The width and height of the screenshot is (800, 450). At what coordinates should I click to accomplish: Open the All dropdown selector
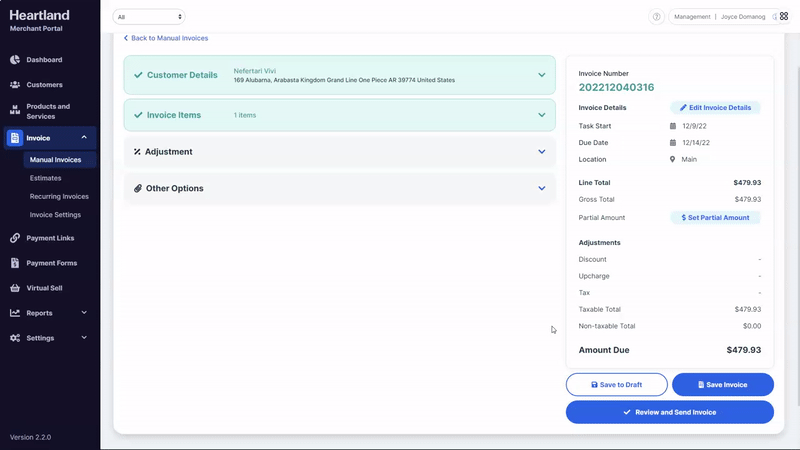click(x=149, y=17)
